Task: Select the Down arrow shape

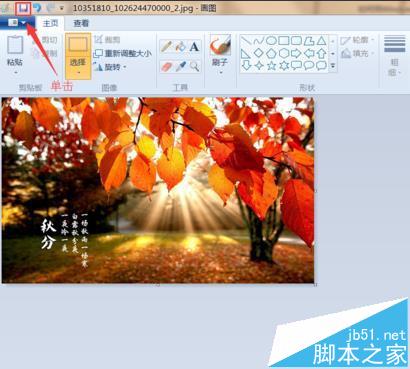Action: click(246, 65)
